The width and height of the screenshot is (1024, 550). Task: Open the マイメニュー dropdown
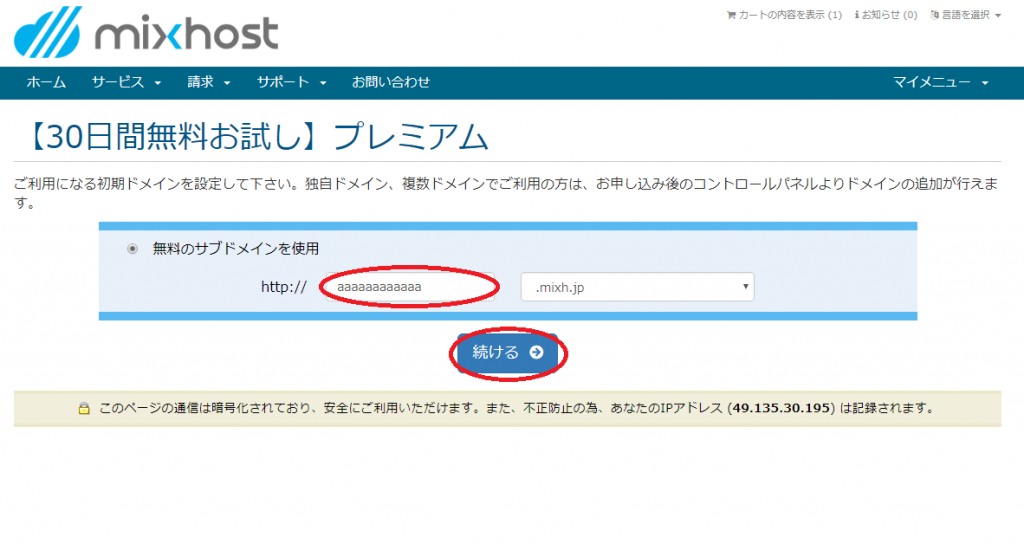(941, 82)
